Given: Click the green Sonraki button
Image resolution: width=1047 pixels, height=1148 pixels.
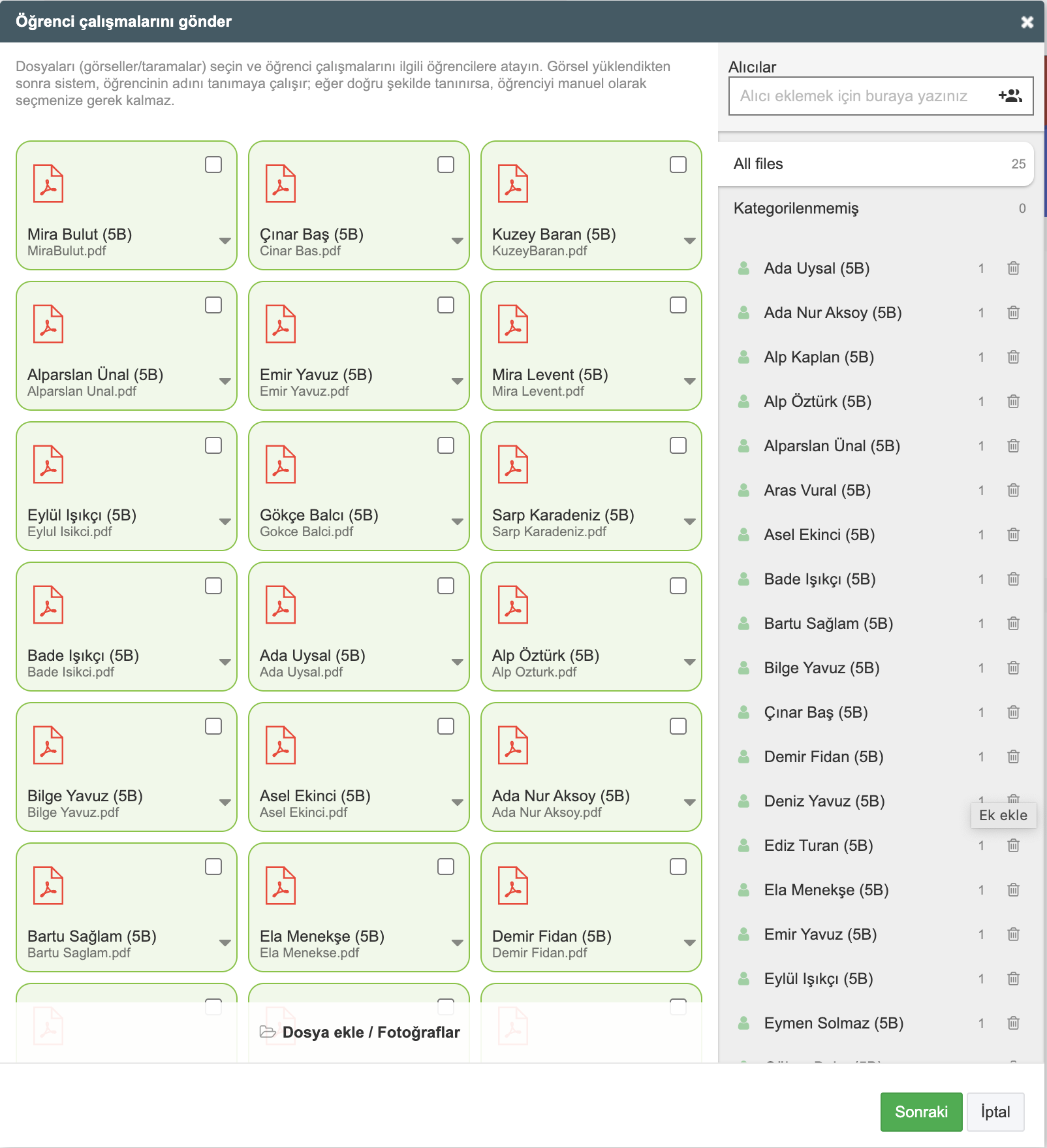Looking at the screenshot, I should click(x=921, y=1112).
